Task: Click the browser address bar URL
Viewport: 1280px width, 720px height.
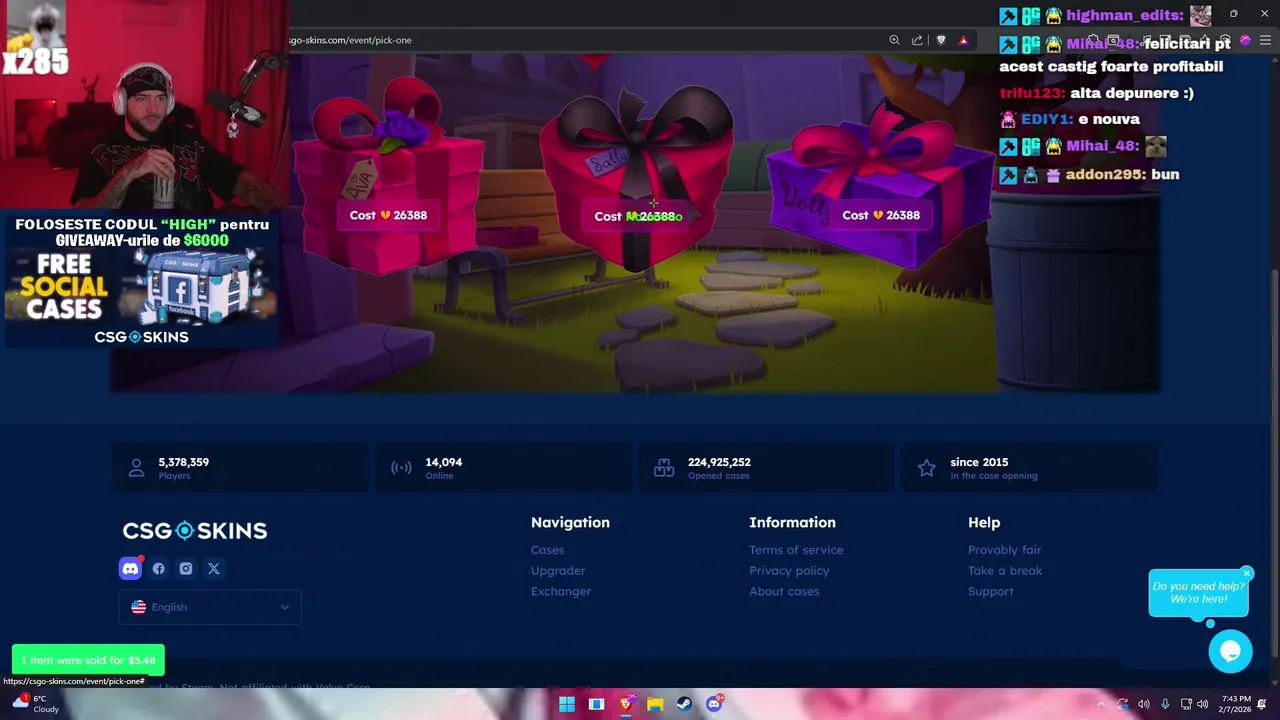Action: (x=351, y=40)
